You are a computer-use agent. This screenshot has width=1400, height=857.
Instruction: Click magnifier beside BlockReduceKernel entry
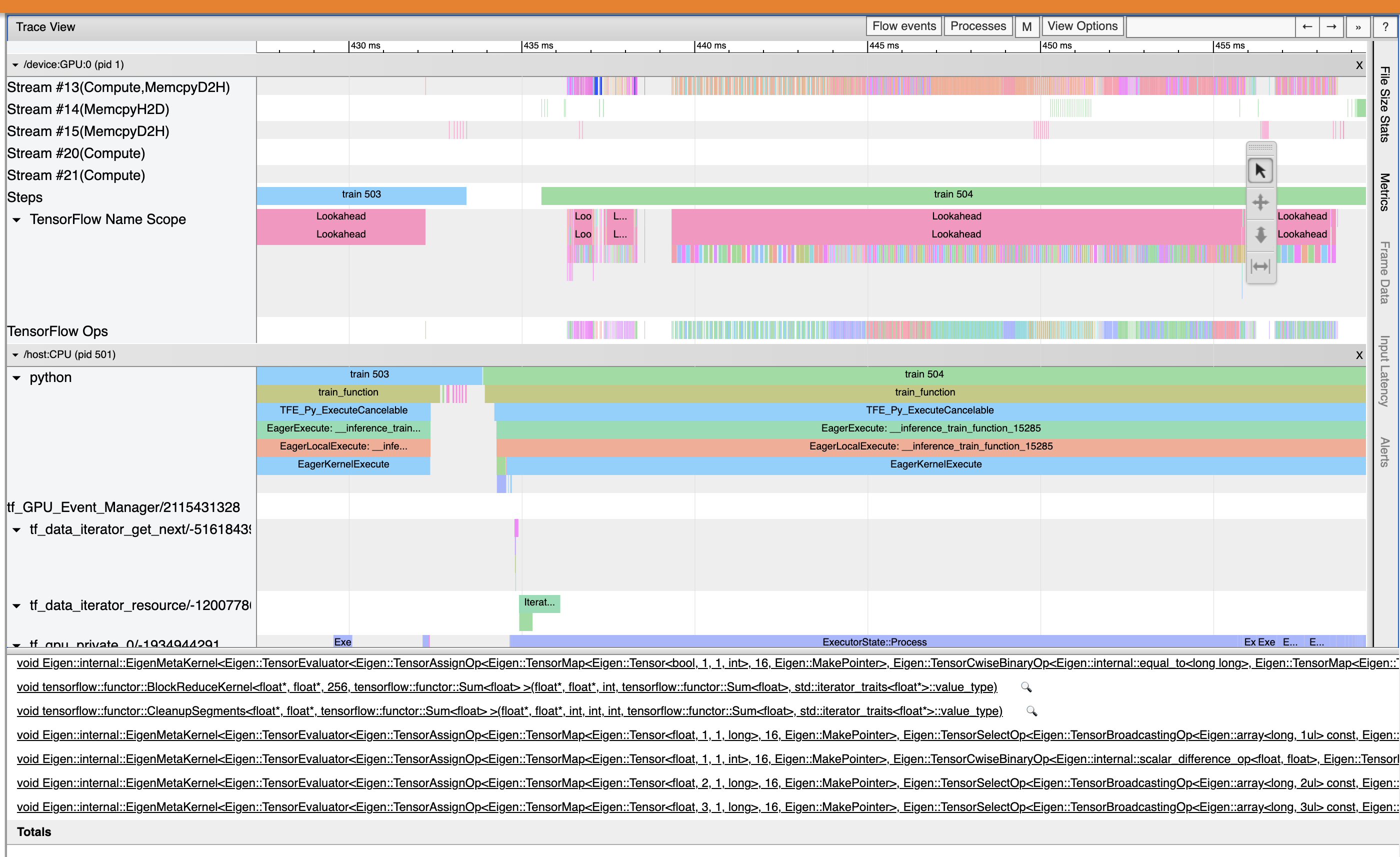point(1026,687)
